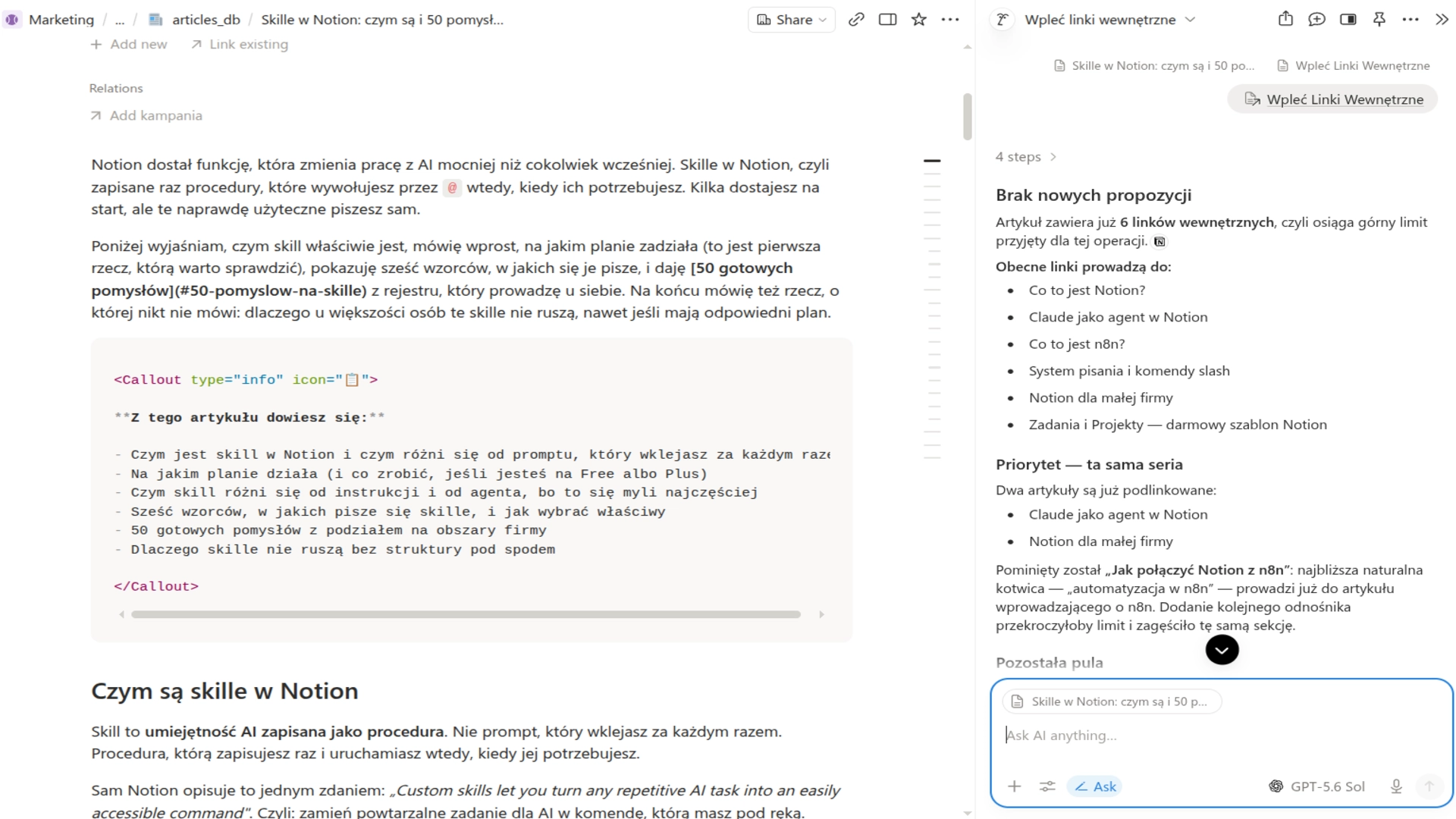Click the code block horizontal scrollbar
Screen dimensions: 1456x819
point(466,614)
